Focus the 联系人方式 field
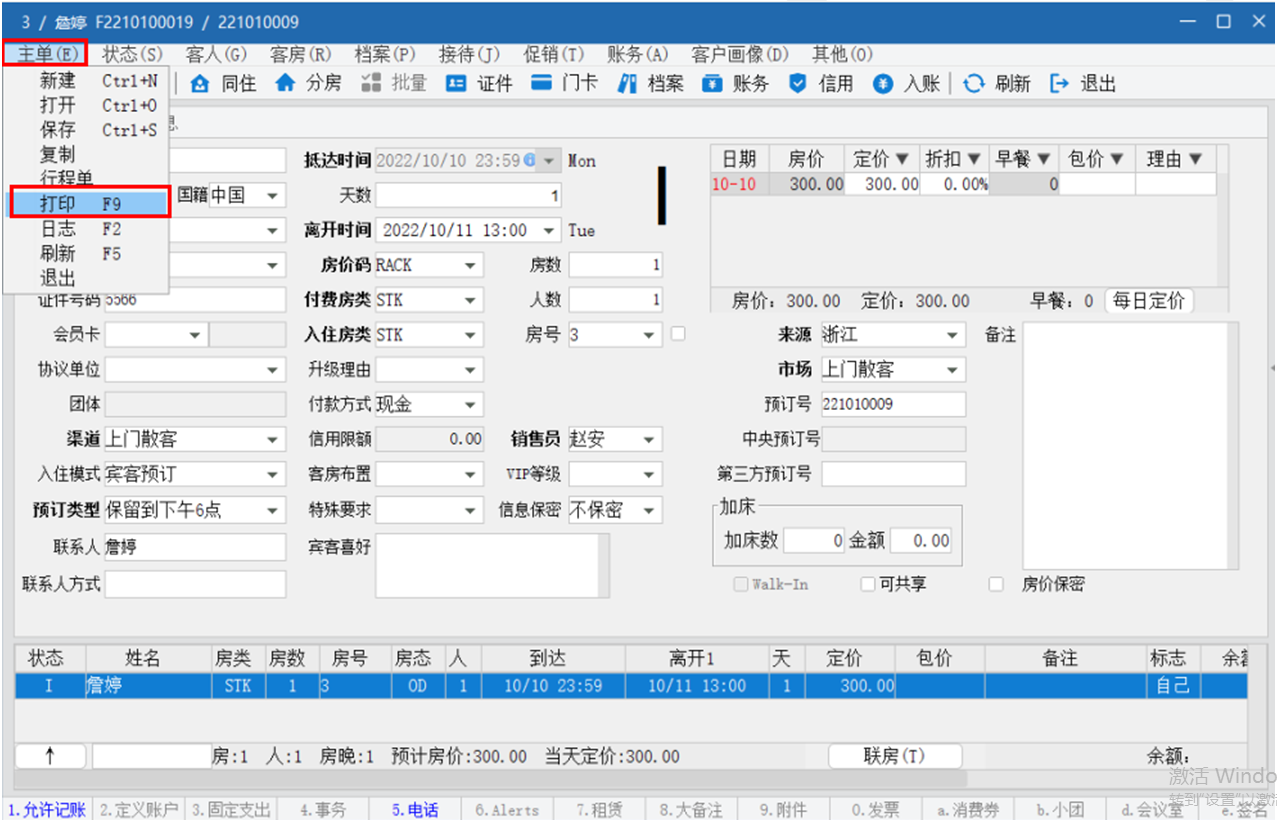 click(195, 584)
